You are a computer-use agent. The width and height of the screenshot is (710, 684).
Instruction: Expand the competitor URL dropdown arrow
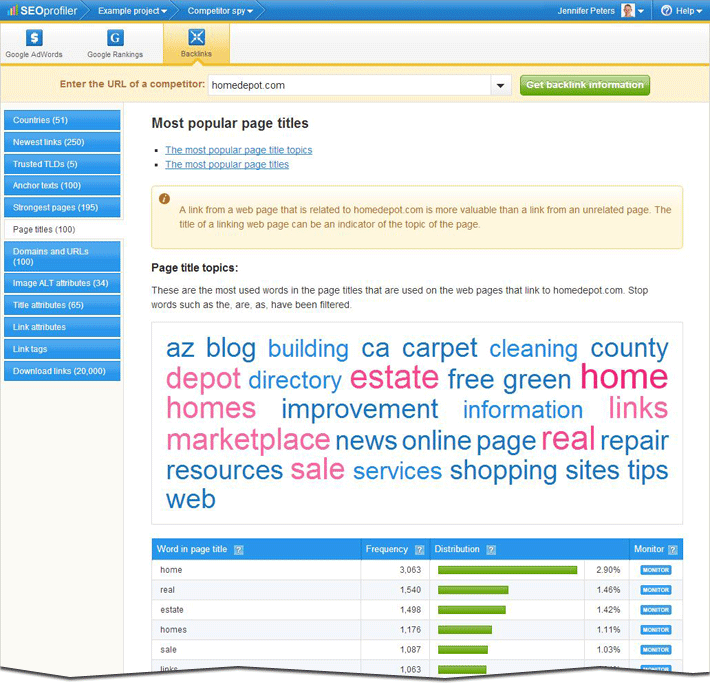500,86
